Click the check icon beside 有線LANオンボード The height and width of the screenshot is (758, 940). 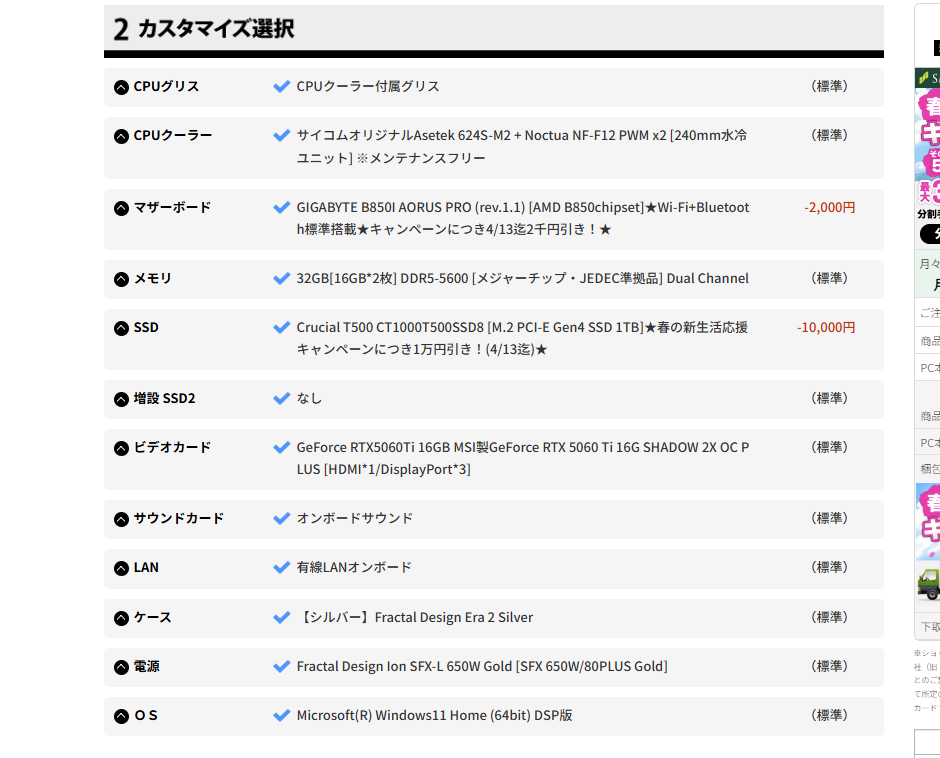[281, 567]
